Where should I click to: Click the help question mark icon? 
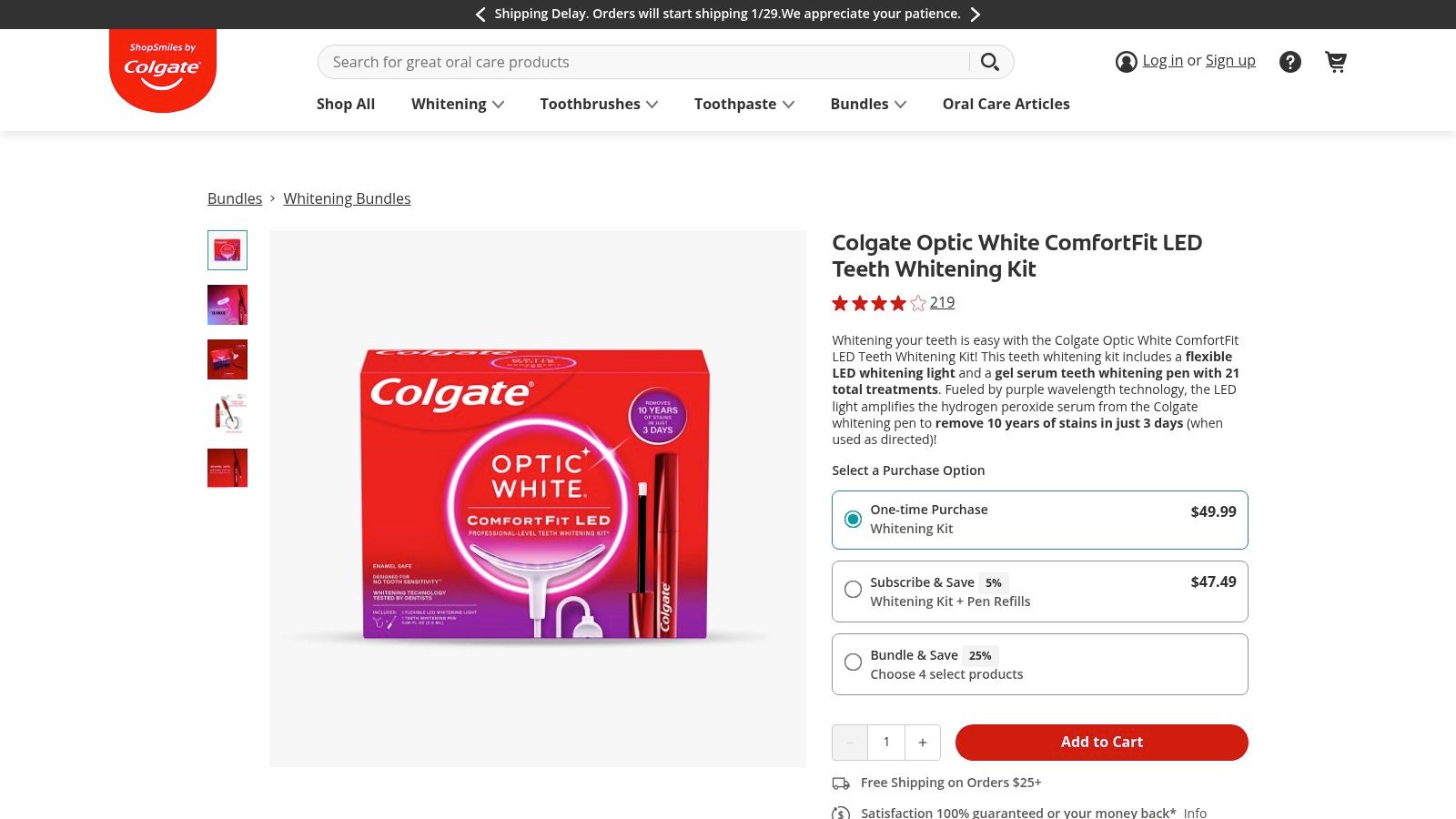(1290, 61)
